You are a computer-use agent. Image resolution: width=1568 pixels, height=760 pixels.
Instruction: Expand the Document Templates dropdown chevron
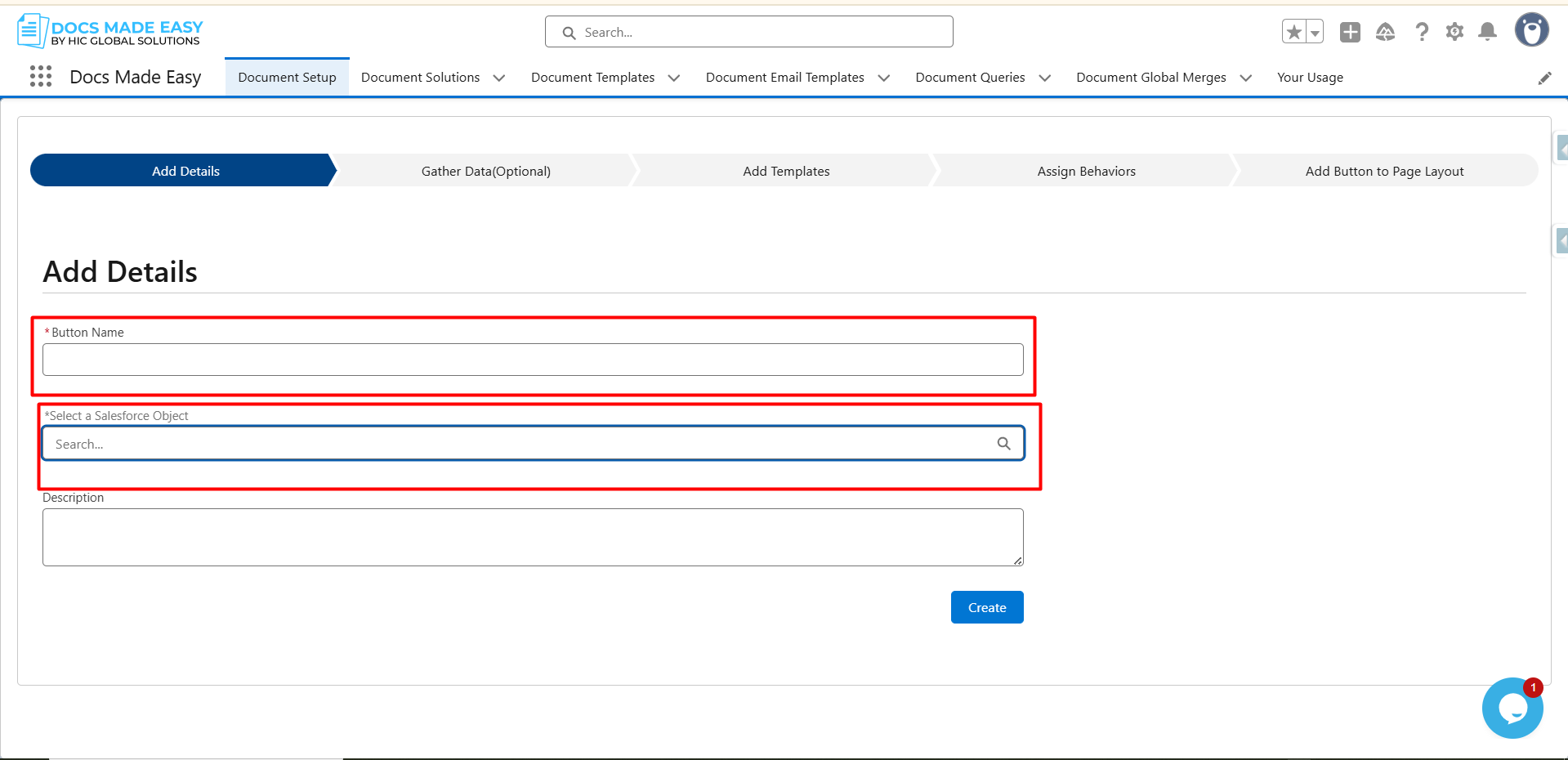(x=674, y=78)
